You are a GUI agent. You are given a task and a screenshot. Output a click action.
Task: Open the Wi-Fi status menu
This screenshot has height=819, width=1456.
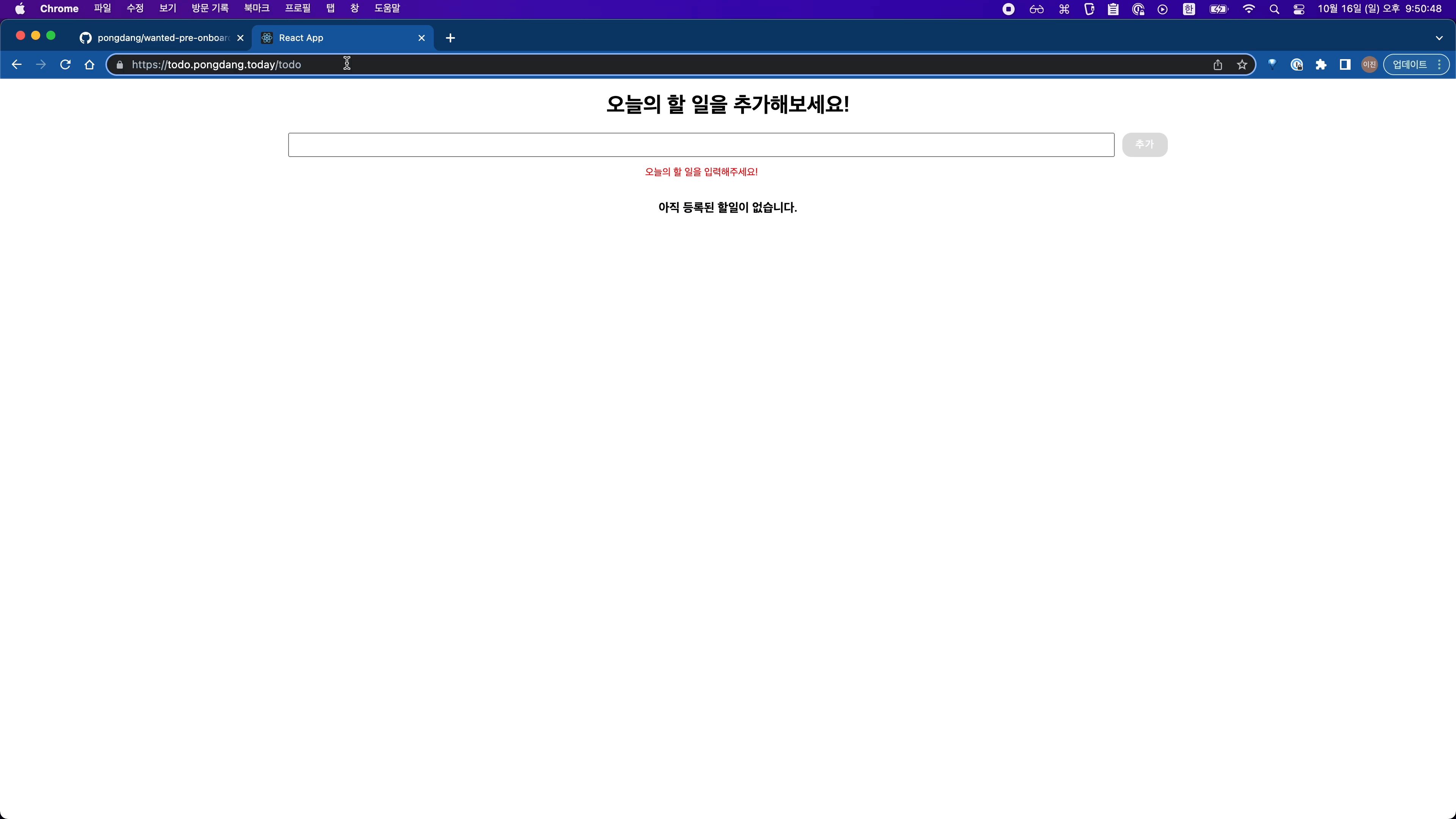(x=1249, y=9)
